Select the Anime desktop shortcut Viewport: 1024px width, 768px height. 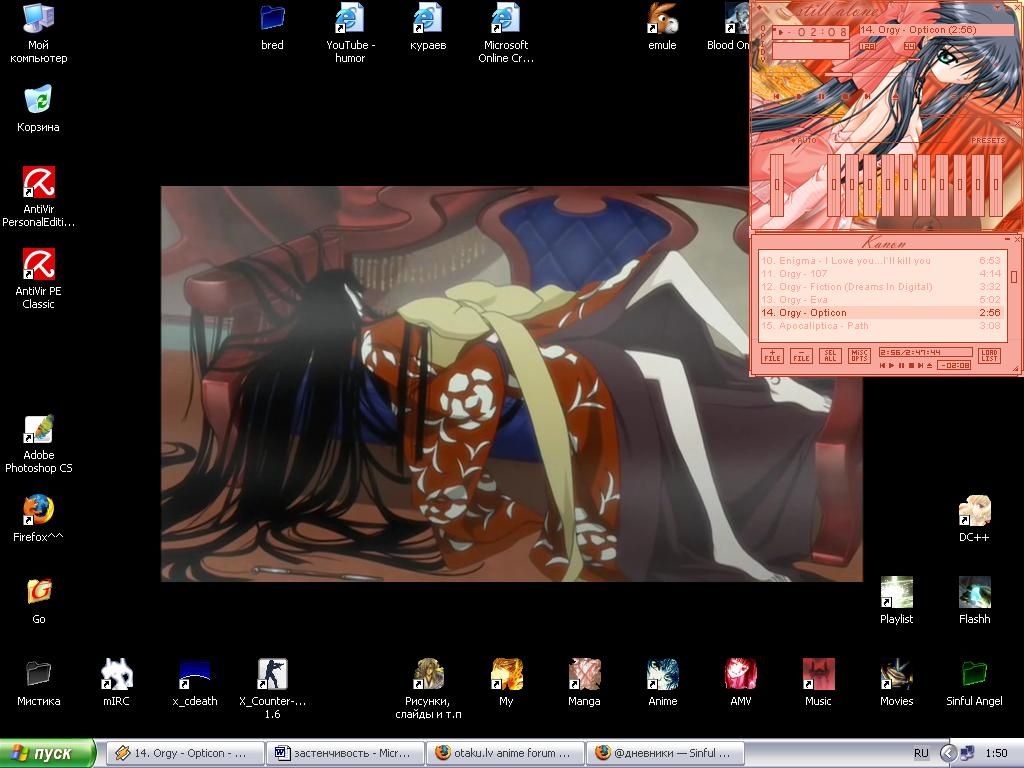pyautogui.click(x=662, y=683)
